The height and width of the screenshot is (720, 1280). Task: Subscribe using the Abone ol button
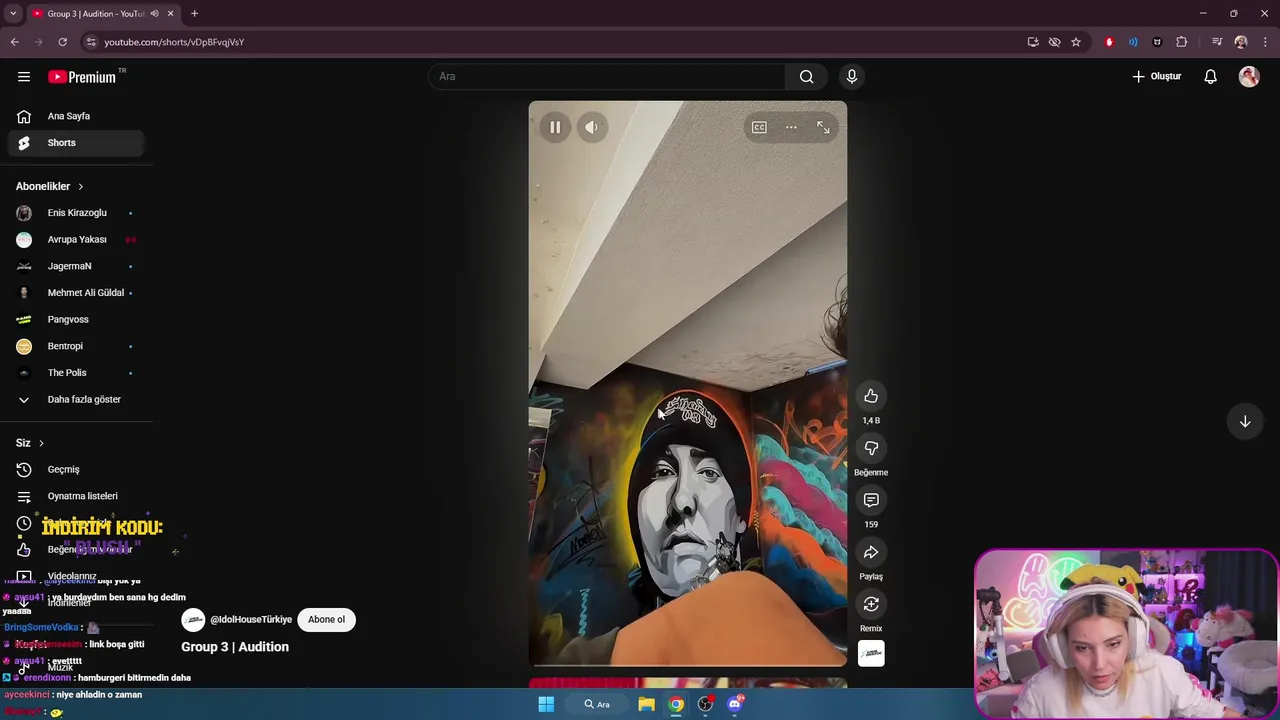pos(326,620)
